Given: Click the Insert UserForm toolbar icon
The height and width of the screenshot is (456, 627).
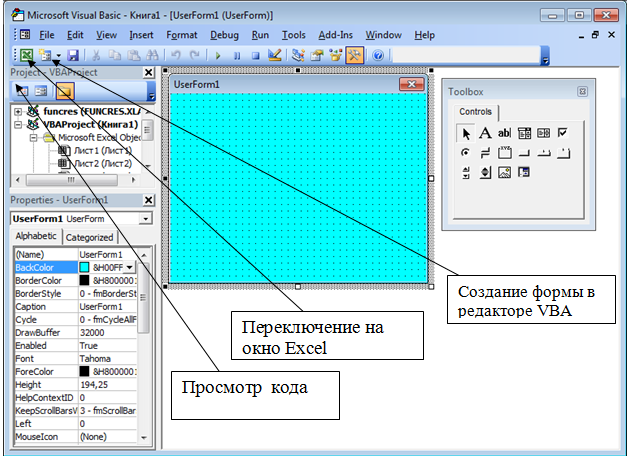Looking at the screenshot, I should 46,56.
